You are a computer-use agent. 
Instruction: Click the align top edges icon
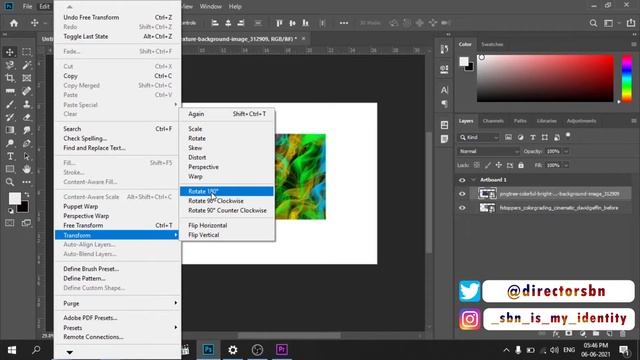[279, 23]
